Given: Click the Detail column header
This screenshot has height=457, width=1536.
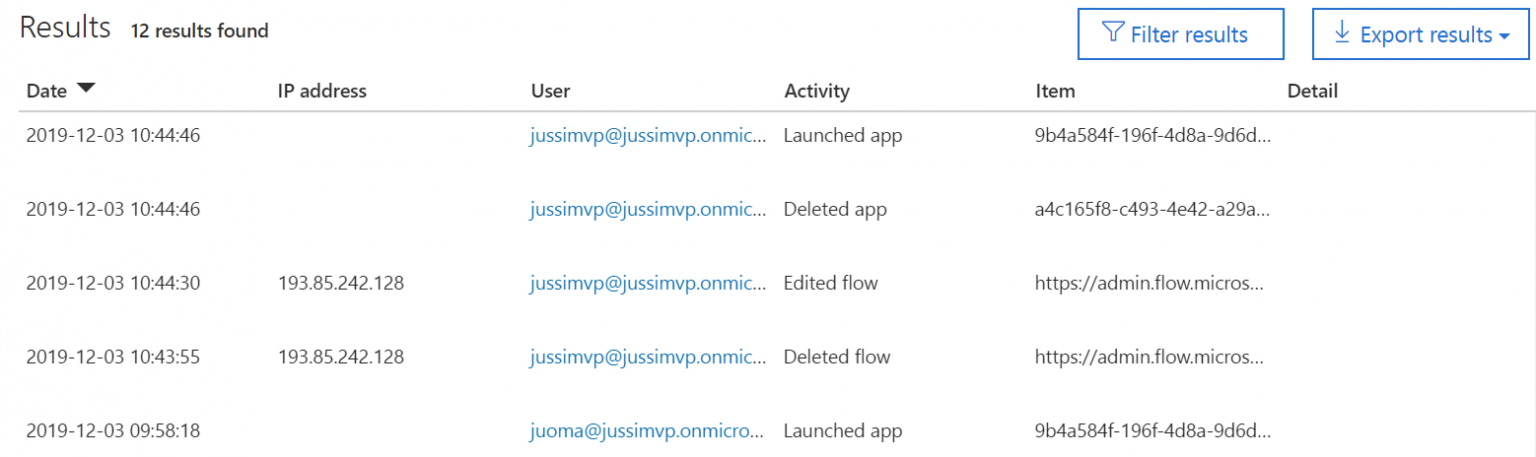Looking at the screenshot, I should coord(1312,91).
